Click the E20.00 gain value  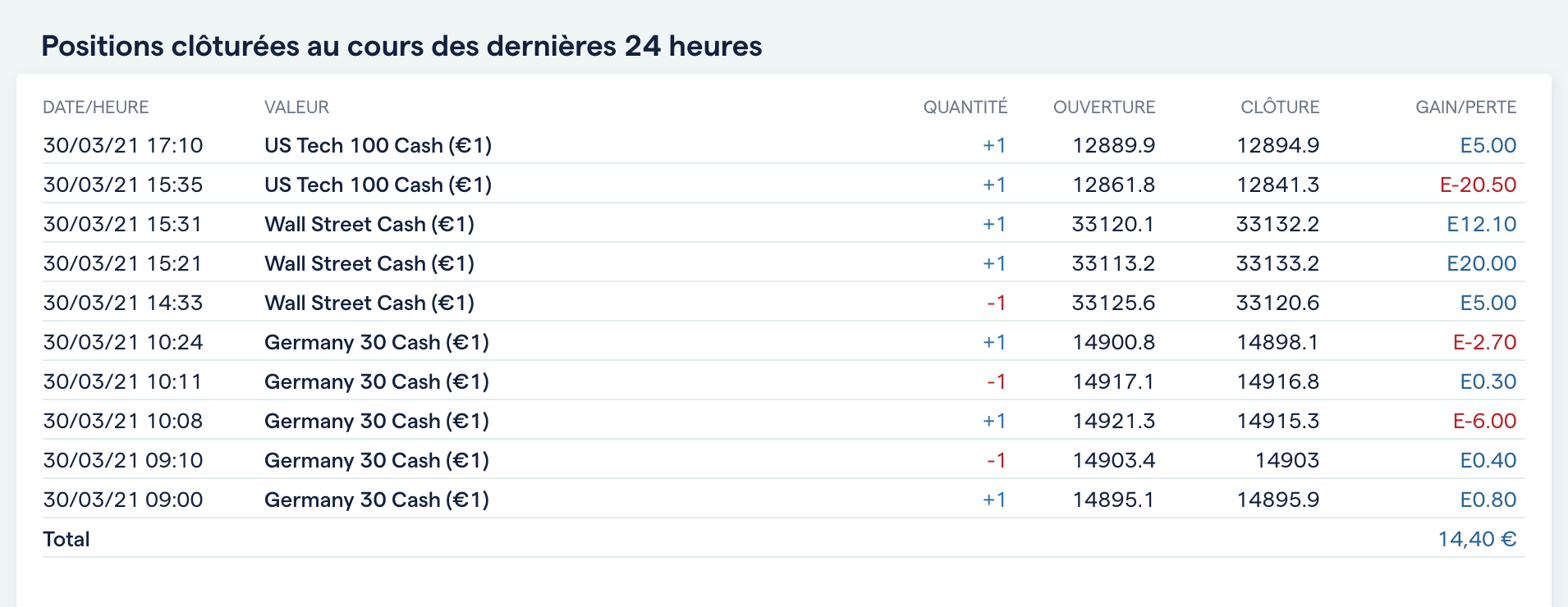1481,263
